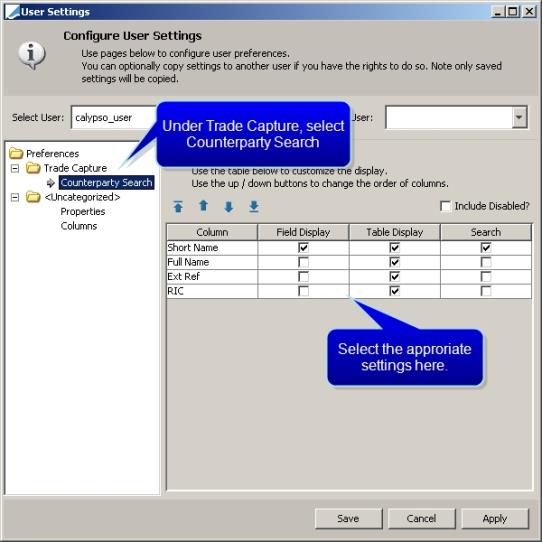Uncheck Short Name Field Display checkbox

tap(303, 247)
